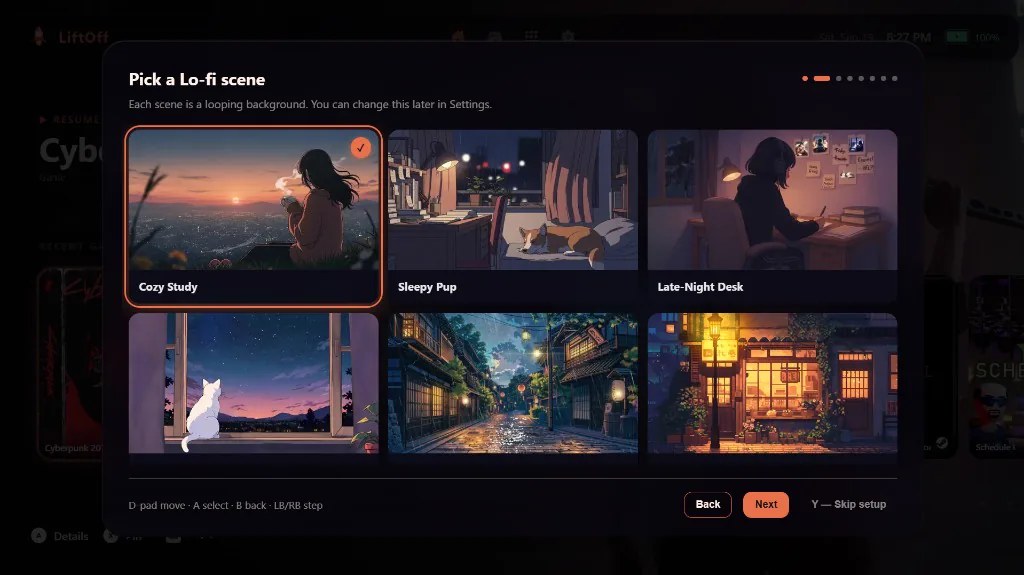Pick the lantern-lit storefront scene

pyautogui.click(x=772, y=388)
